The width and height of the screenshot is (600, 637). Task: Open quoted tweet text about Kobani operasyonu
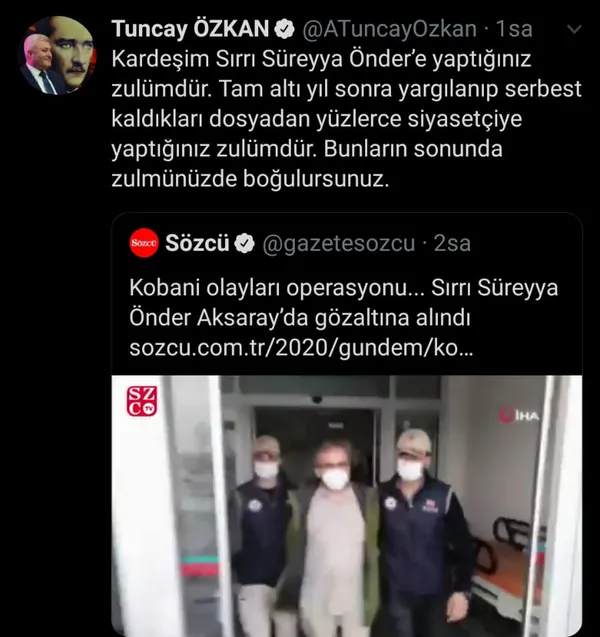[x=344, y=303]
